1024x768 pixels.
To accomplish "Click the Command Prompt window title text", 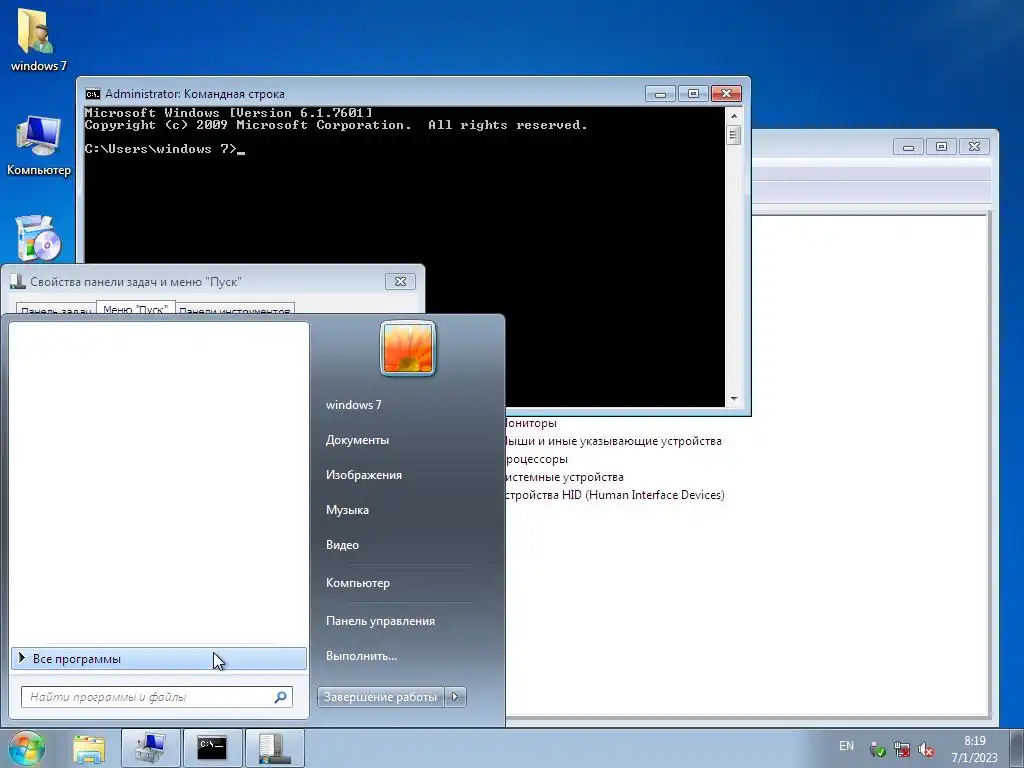I will coord(195,94).
